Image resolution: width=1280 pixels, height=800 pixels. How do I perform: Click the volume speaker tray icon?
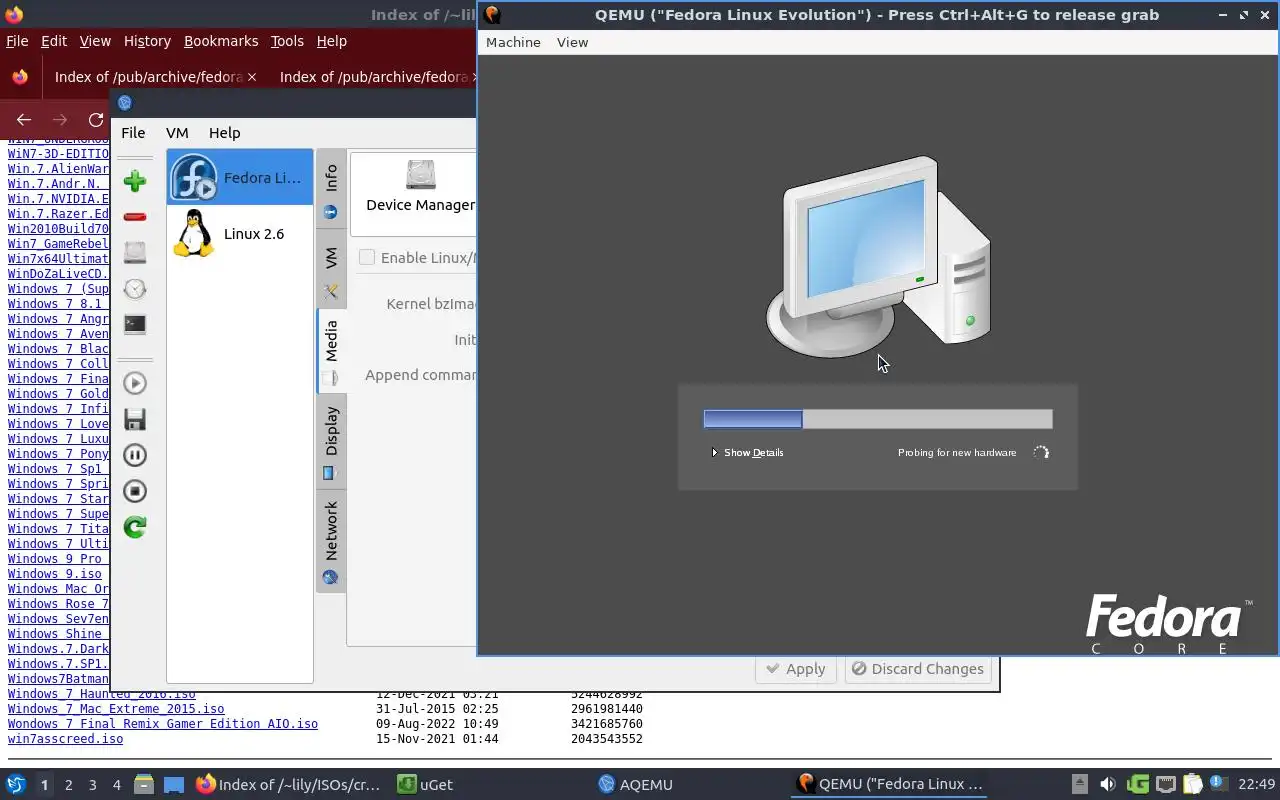coord(1107,785)
